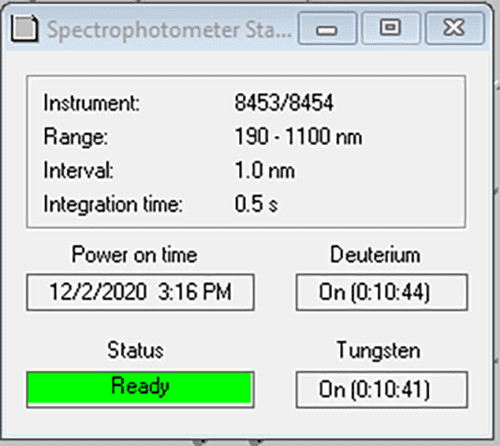Click the Tungsten lamp On (0:10:41) field

[382, 390]
